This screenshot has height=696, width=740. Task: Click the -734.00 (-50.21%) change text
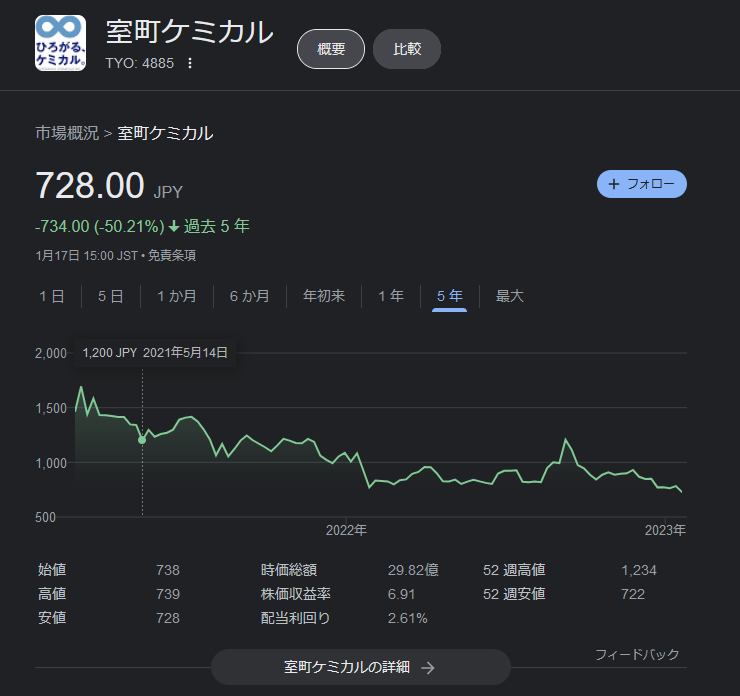click(x=100, y=226)
